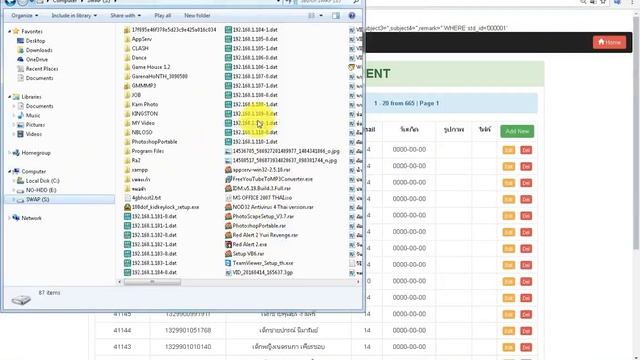
Task: Select the Red Alert 2.exe icon
Action: click(228, 244)
